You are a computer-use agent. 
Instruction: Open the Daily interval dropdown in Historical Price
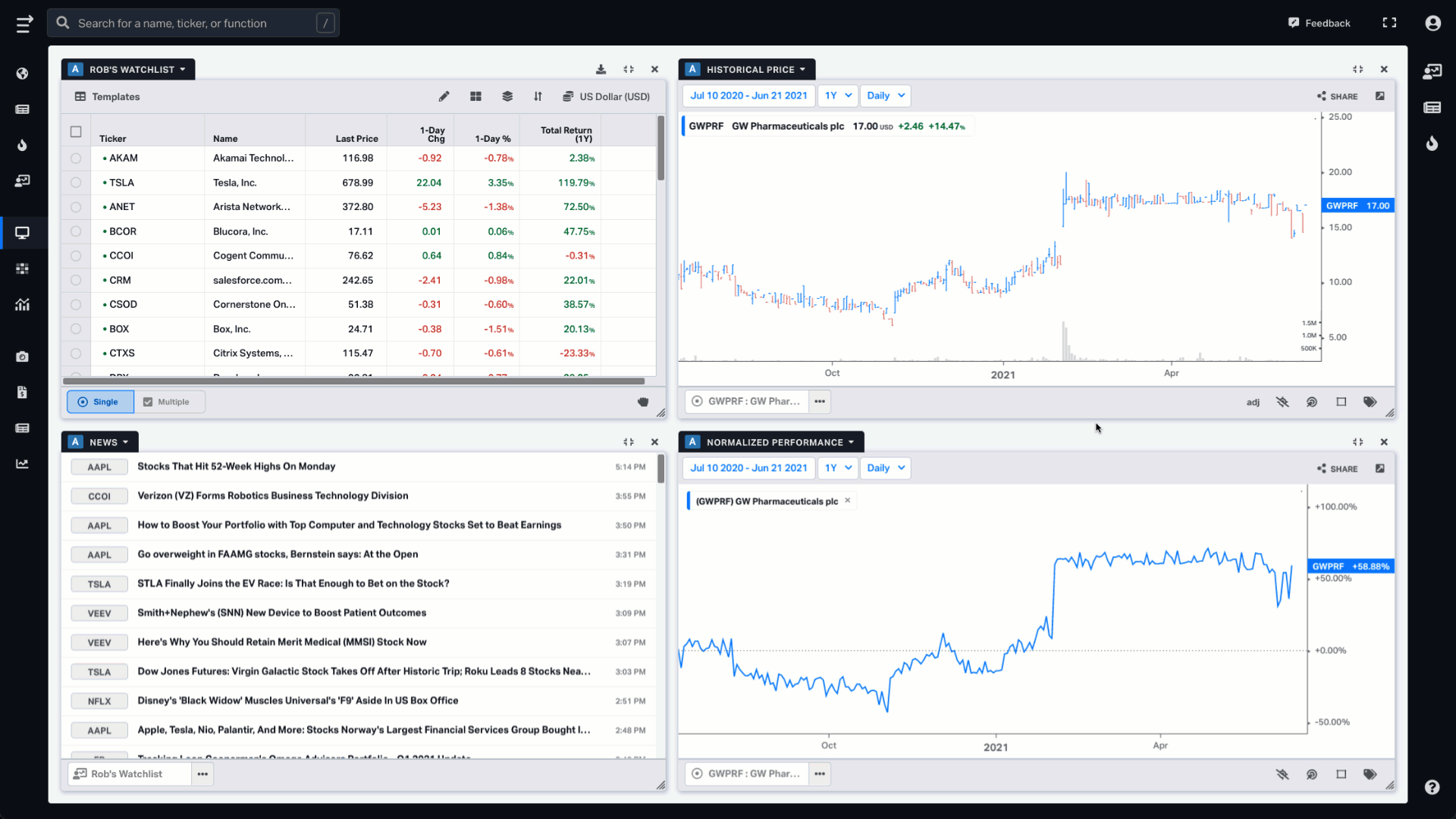886,96
